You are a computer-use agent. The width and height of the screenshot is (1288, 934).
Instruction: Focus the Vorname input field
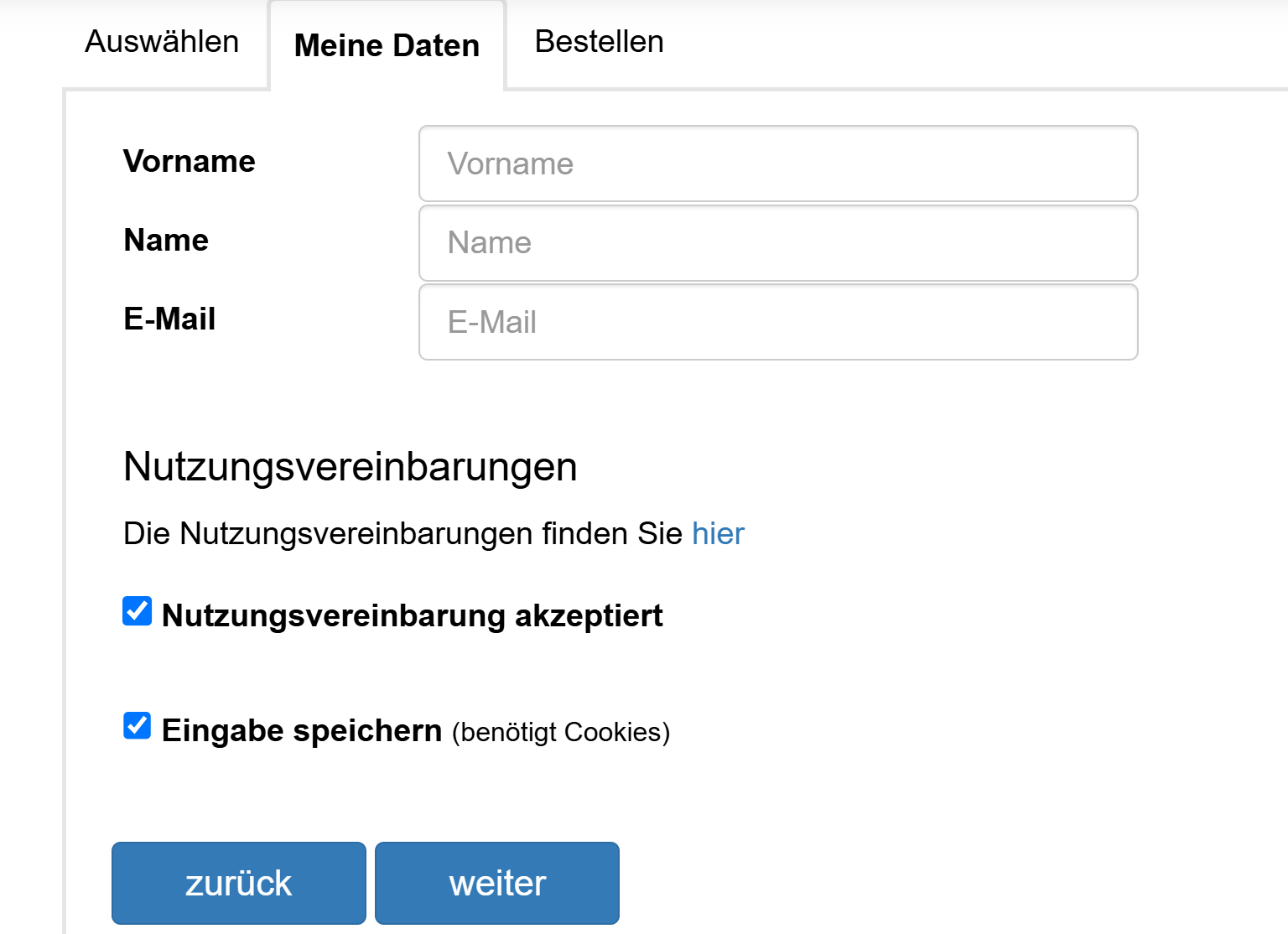(777, 163)
